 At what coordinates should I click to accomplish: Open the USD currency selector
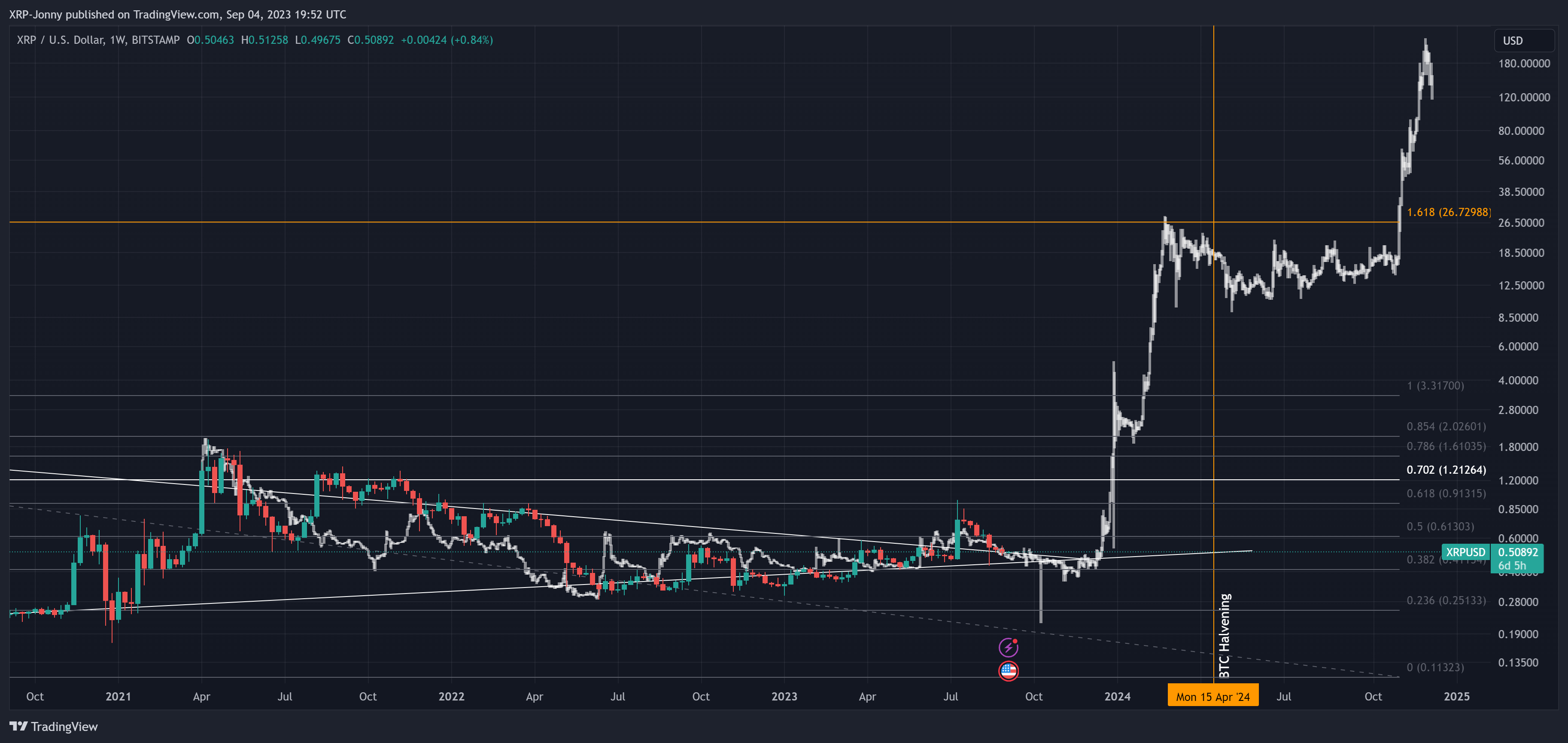point(1524,41)
